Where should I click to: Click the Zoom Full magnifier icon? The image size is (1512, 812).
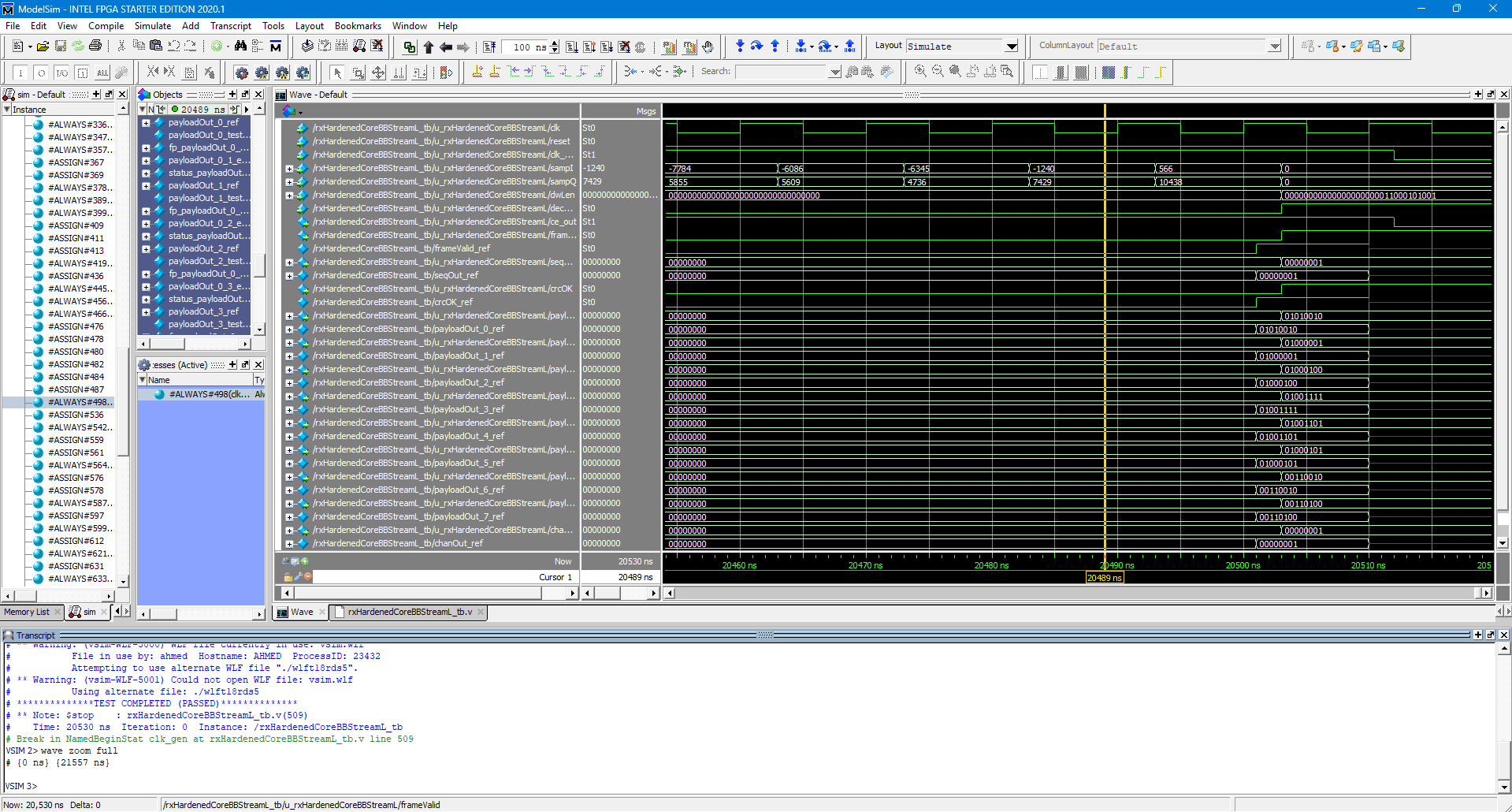pos(955,72)
